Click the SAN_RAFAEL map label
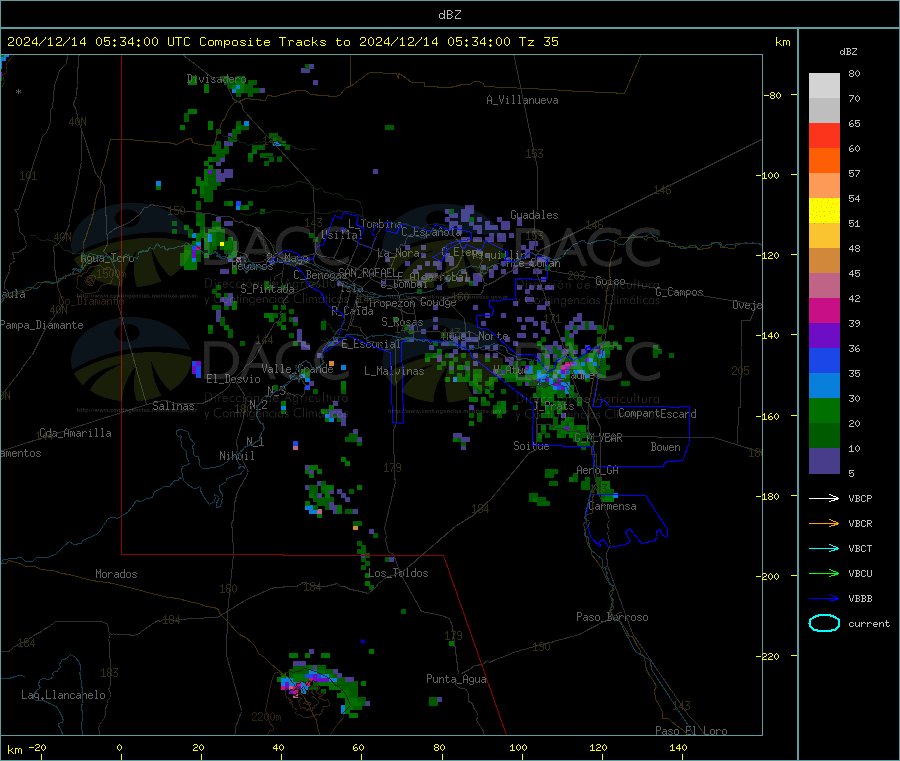The height and width of the screenshot is (761, 900). coord(367,272)
